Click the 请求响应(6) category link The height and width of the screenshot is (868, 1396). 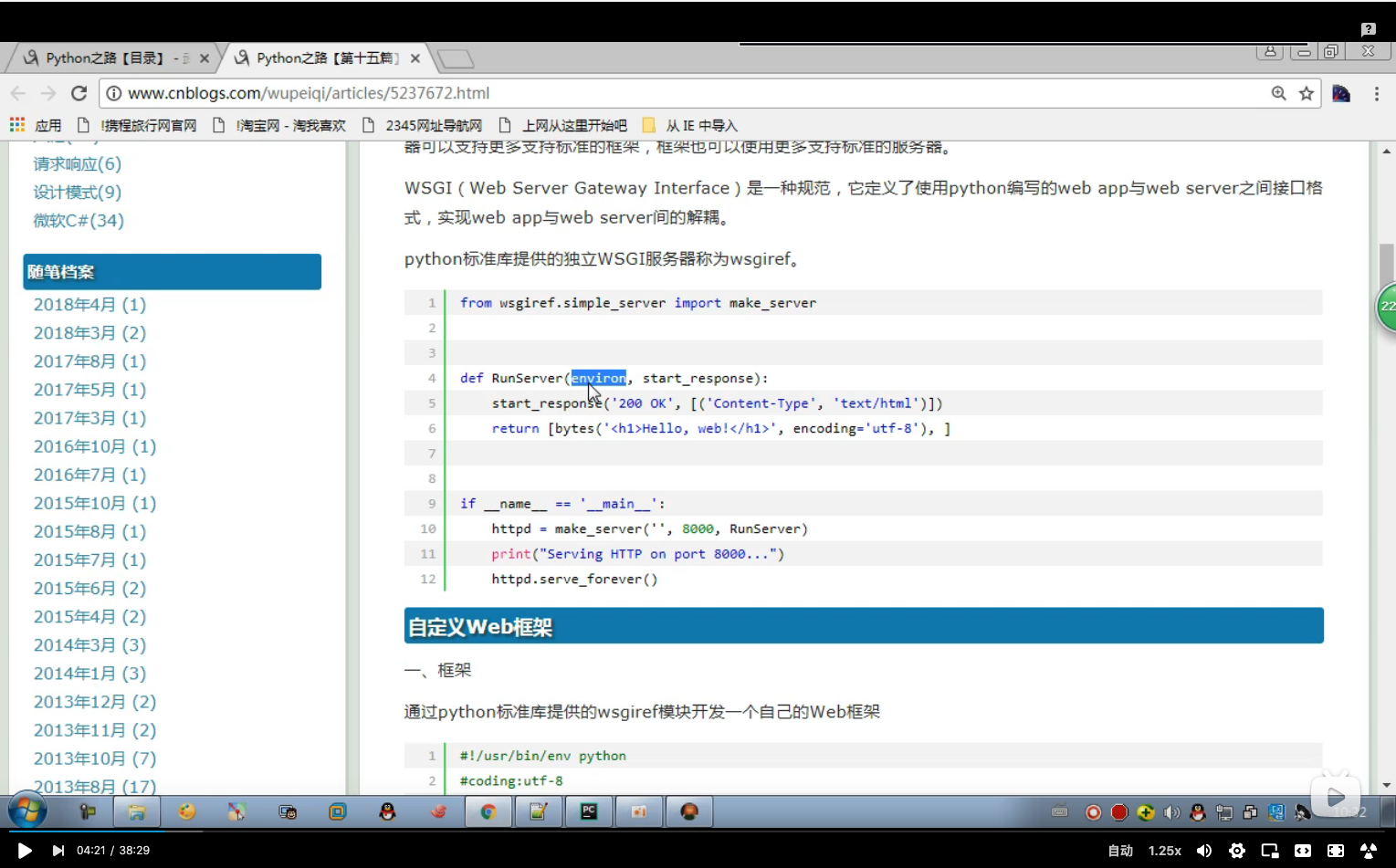coord(78,163)
